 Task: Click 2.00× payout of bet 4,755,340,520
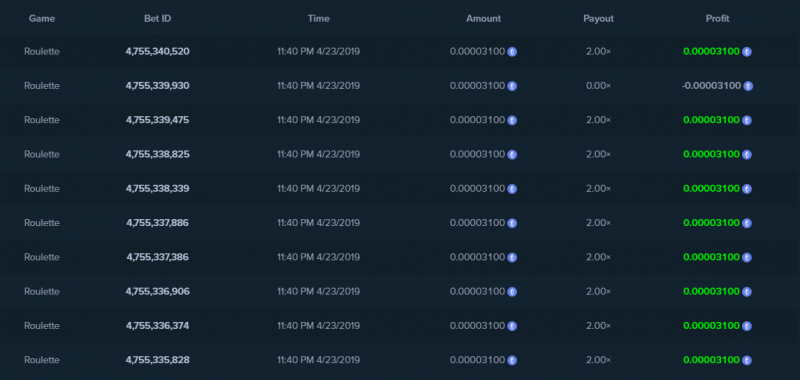598,51
